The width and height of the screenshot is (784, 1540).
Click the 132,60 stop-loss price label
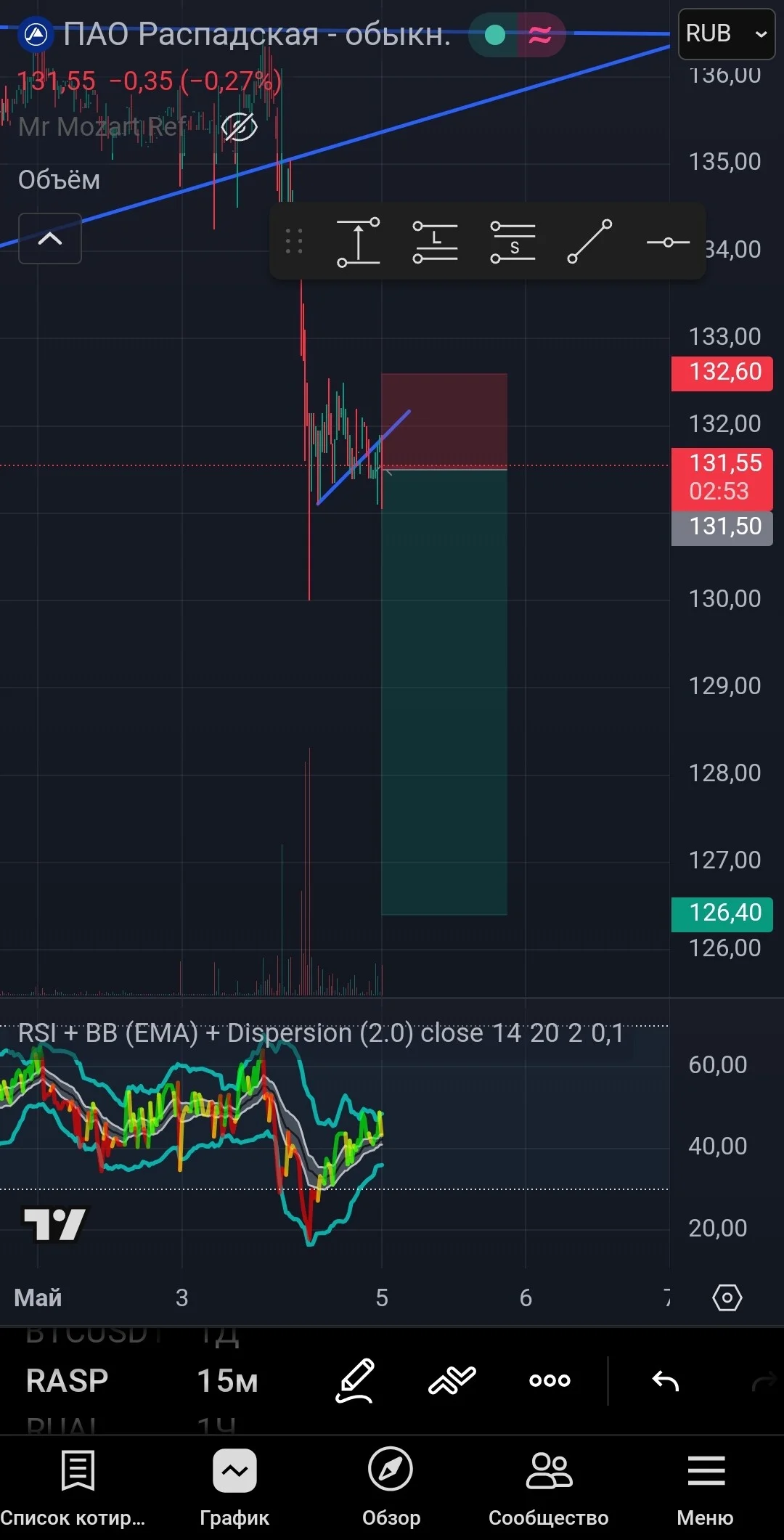tap(722, 373)
